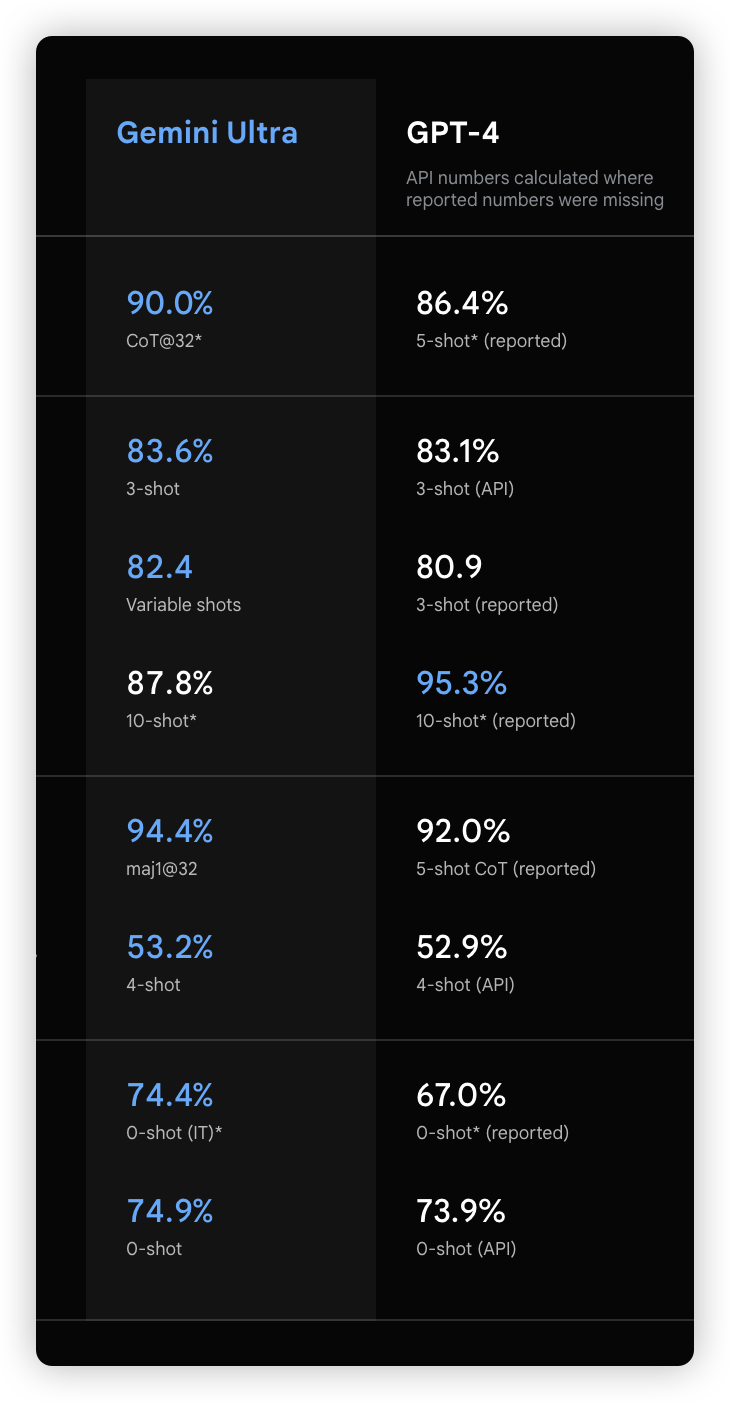The height and width of the screenshot is (1402, 730).
Task: Click the 4-shot (API) label
Action: click(465, 985)
